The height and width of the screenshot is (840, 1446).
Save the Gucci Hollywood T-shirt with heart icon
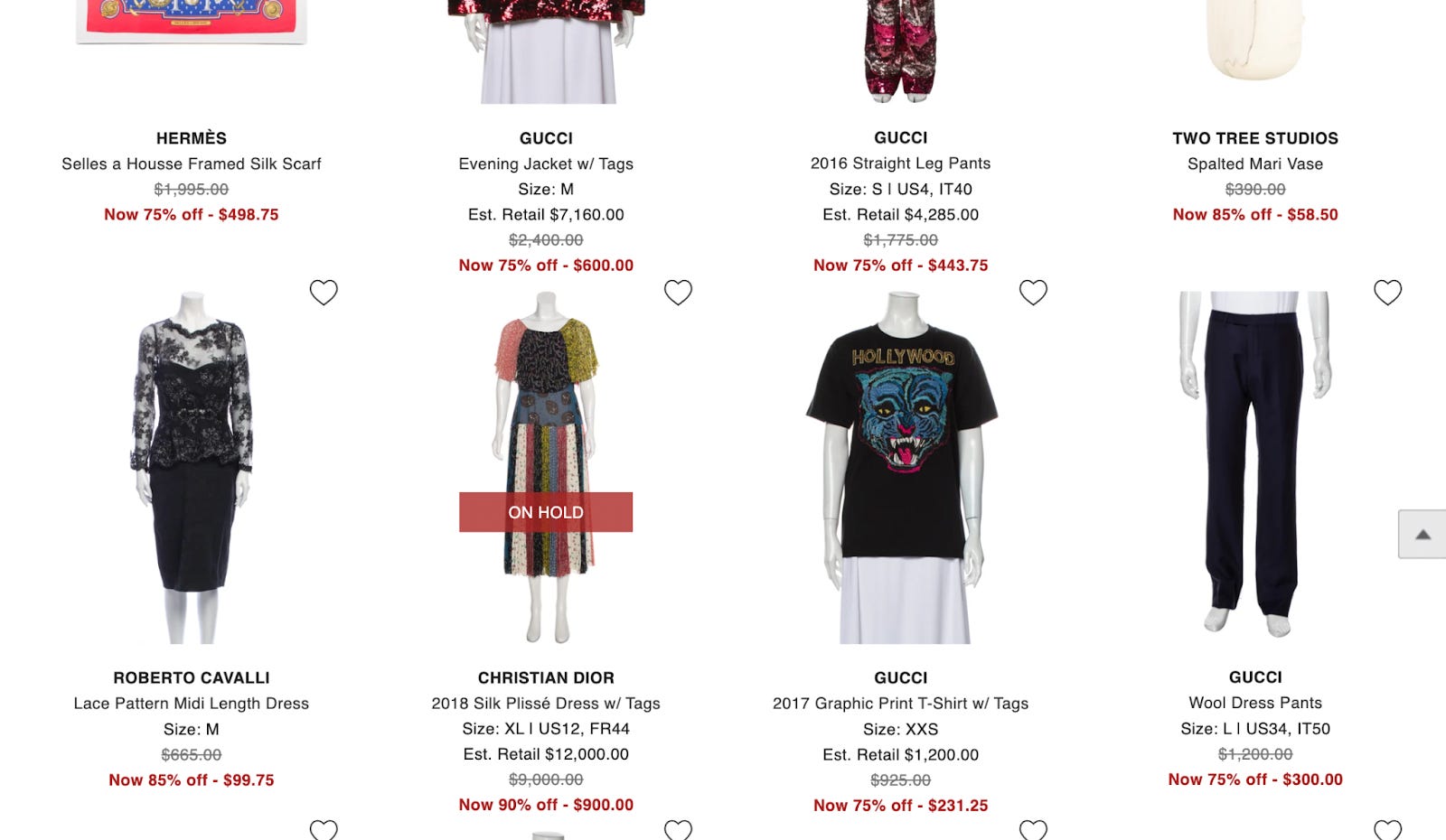tap(1033, 293)
